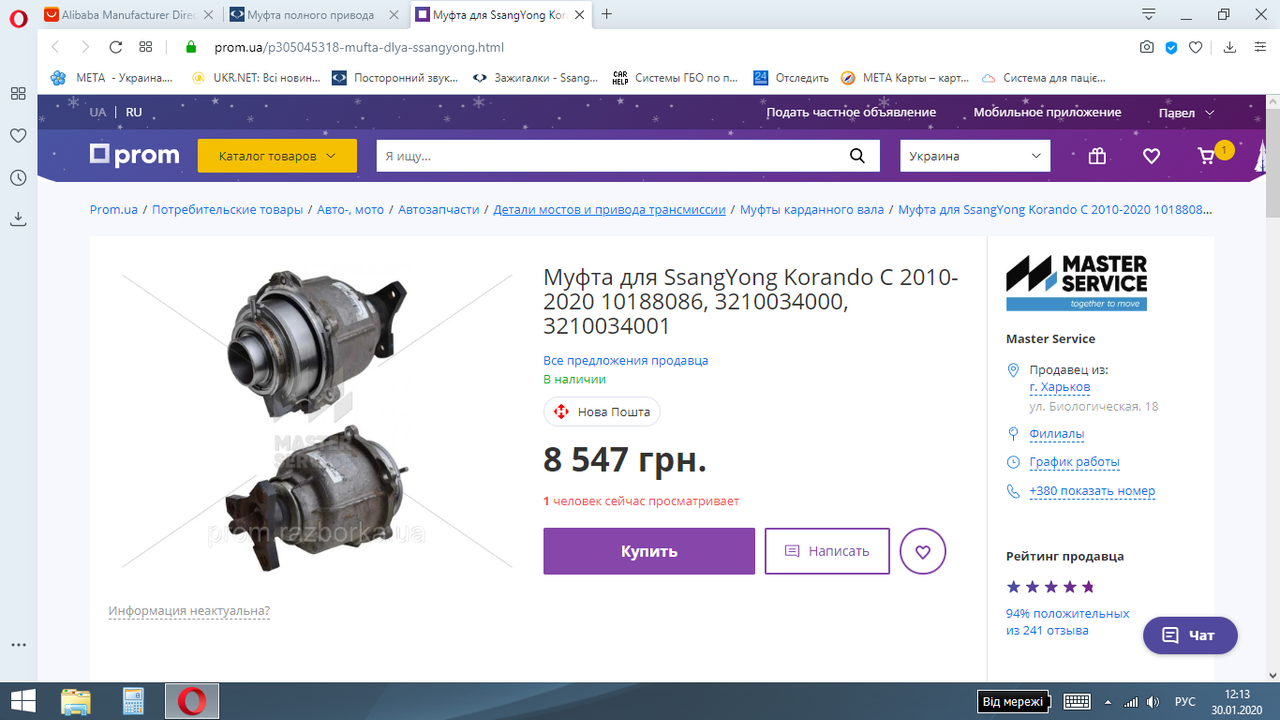The width and height of the screenshot is (1280, 720).
Task: Click Информация неактуальна? link
Action: tap(189, 611)
